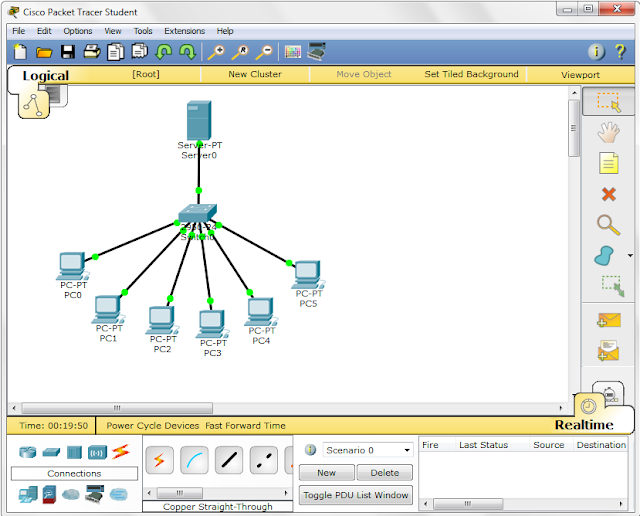This screenshot has height=516, width=640.
Task: Select the Wireless Devices category
Action: pos(97,452)
